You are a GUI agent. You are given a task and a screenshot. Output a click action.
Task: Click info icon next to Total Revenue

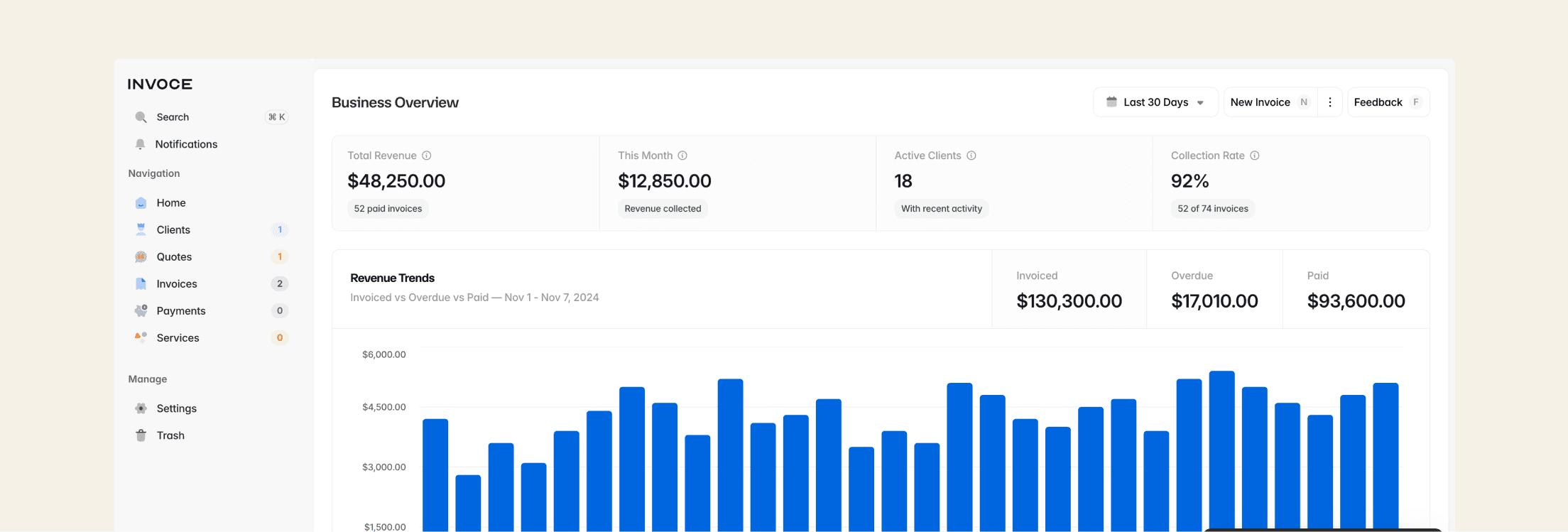[x=427, y=156]
